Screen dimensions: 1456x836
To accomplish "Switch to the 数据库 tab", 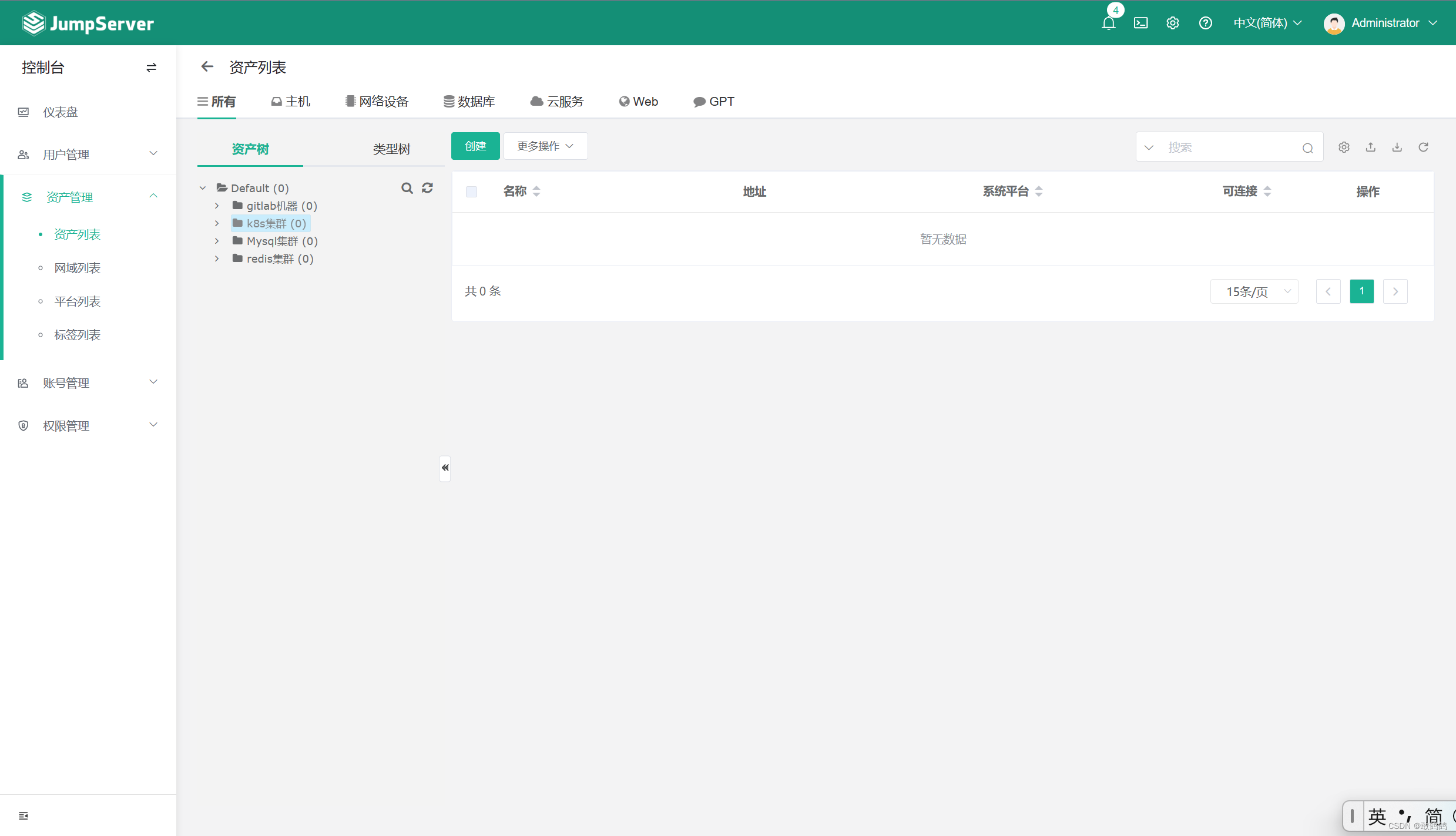I will pyautogui.click(x=469, y=102).
